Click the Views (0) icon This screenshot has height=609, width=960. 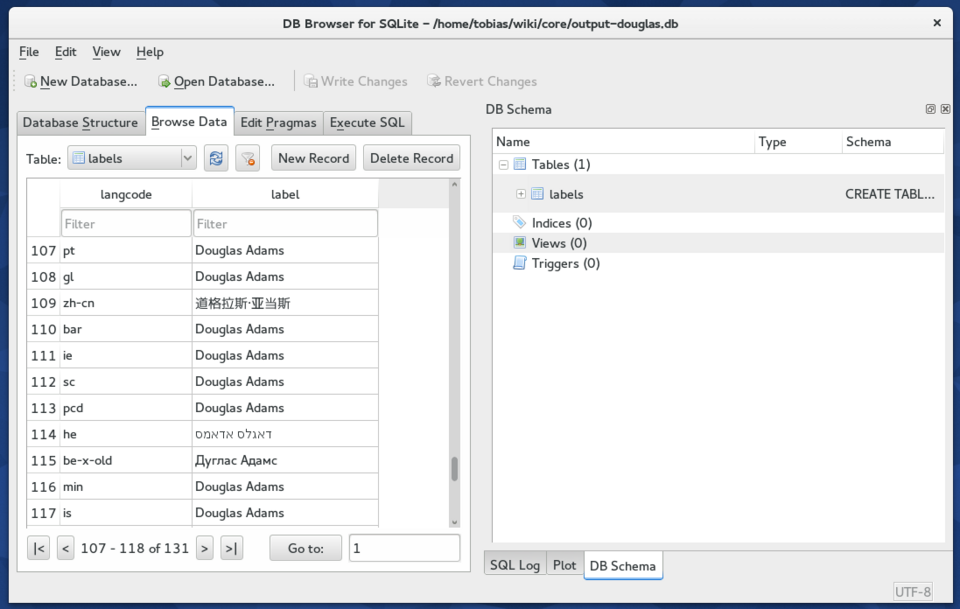(520, 243)
